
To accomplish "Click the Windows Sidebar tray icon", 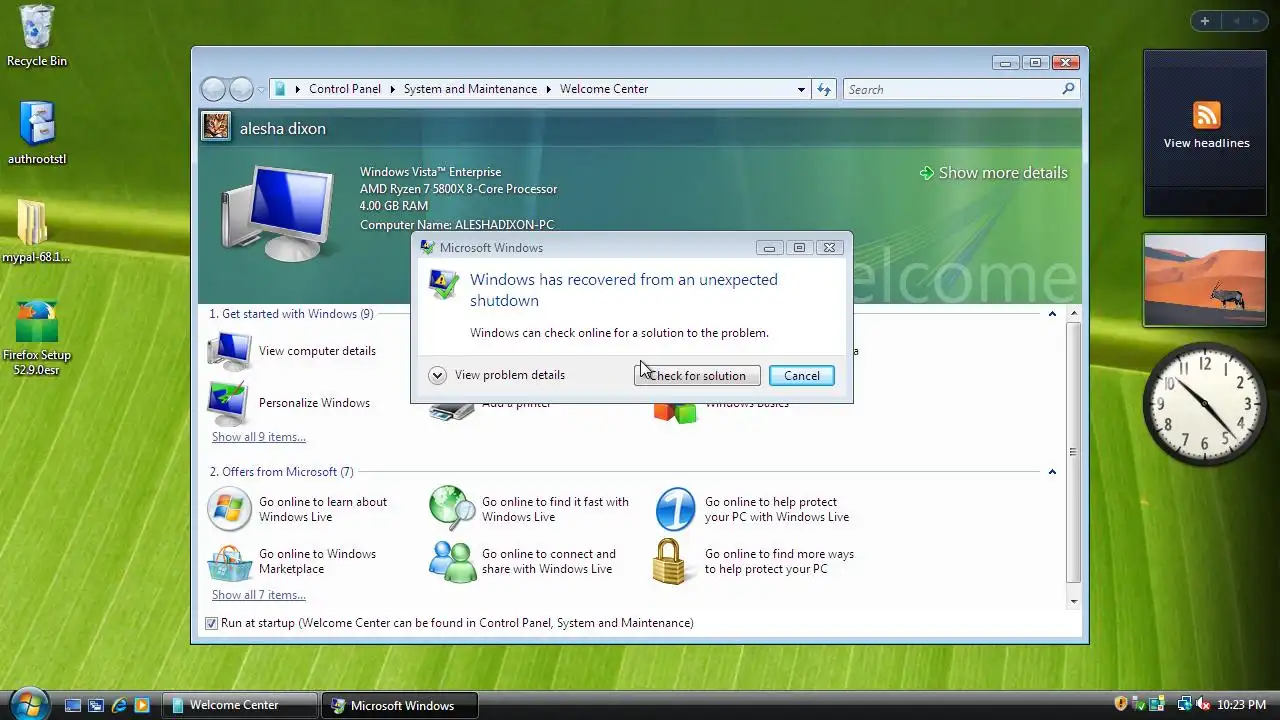I will (x=1157, y=704).
